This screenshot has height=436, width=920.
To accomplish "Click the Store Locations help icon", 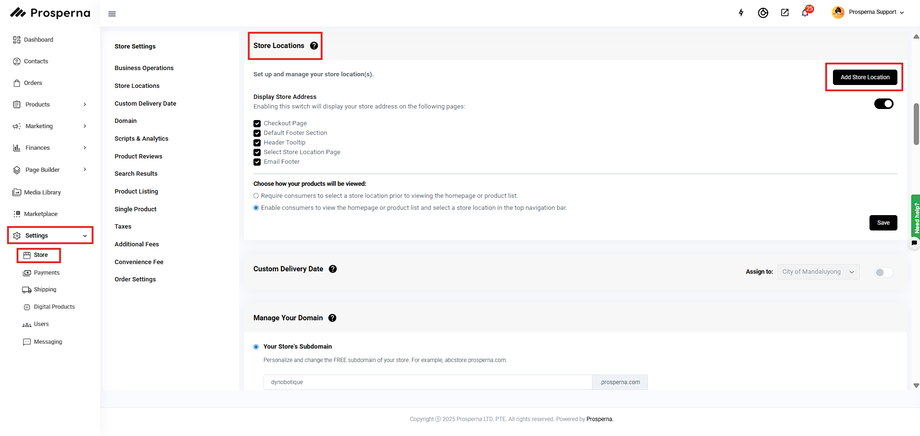I will pyautogui.click(x=314, y=46).
